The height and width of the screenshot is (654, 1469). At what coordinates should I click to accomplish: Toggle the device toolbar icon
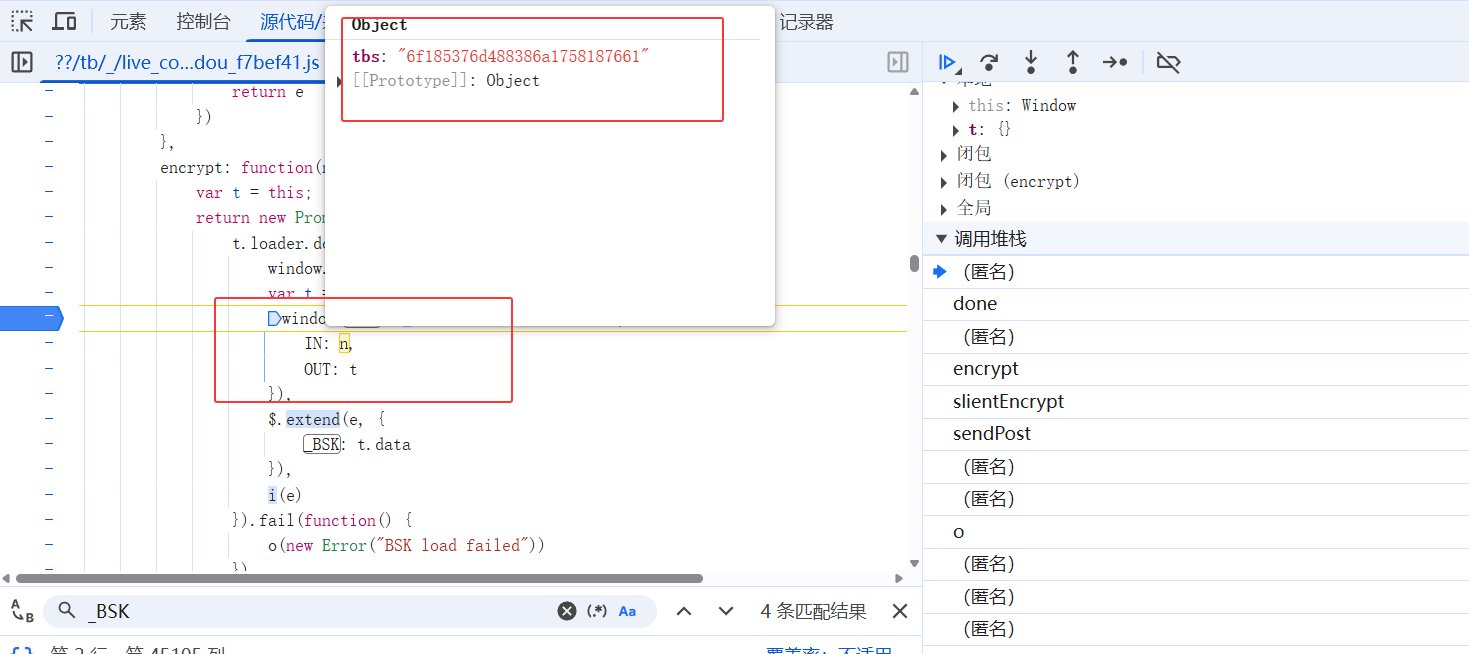click(x=65, y=21)
